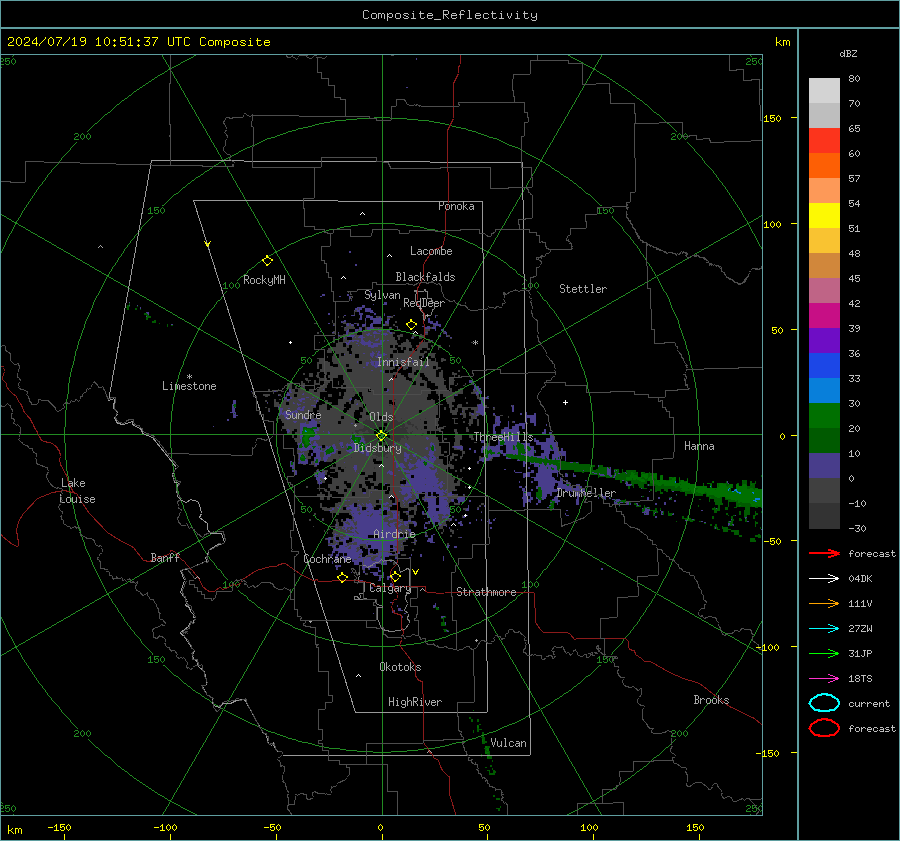Click the blue 36 dBZ color swatch
This screenshot has height=841, width=900.
click(824, 366)
